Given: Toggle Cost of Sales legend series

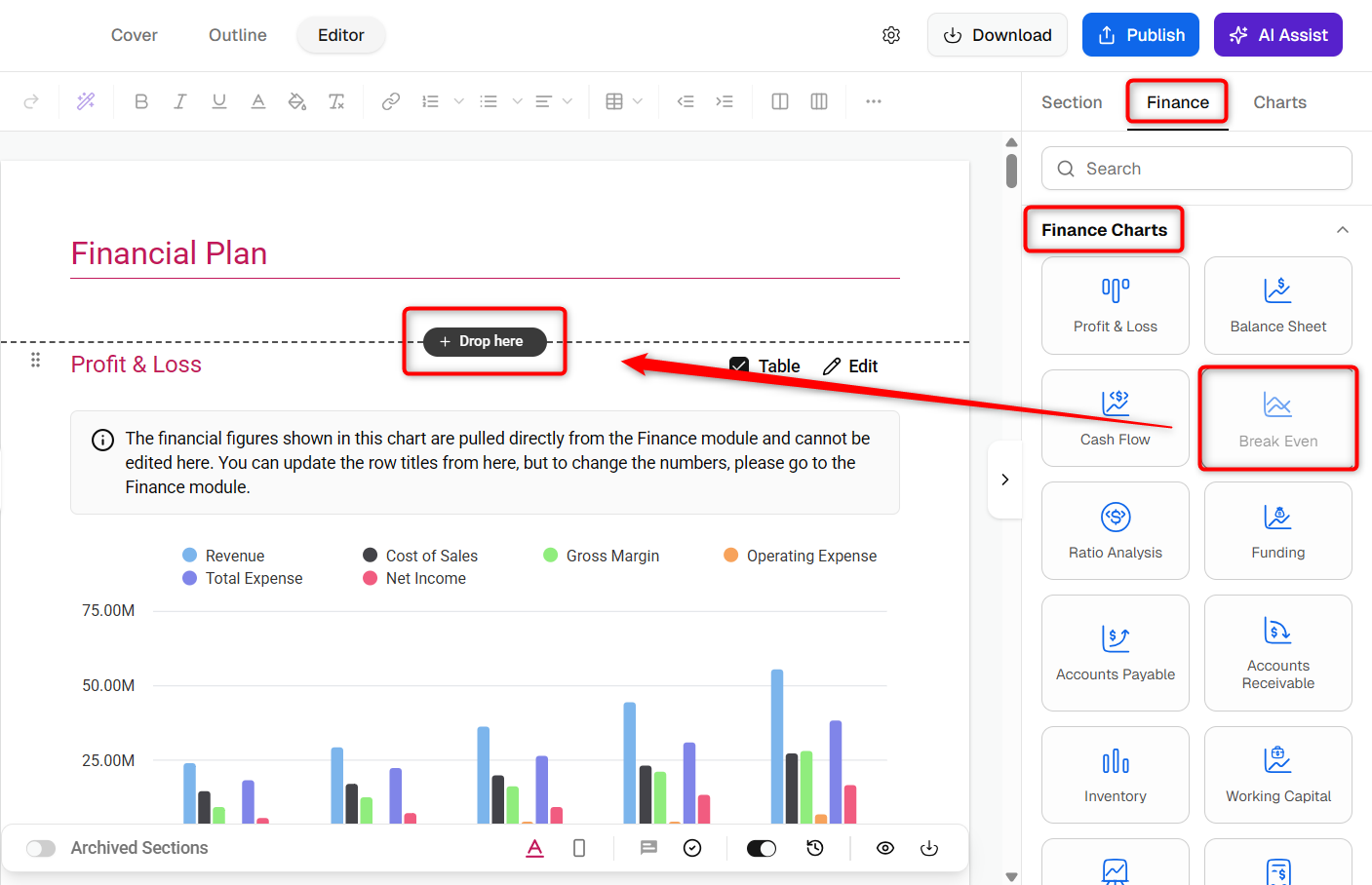Looking at the screenshot, I should [420, 556].
